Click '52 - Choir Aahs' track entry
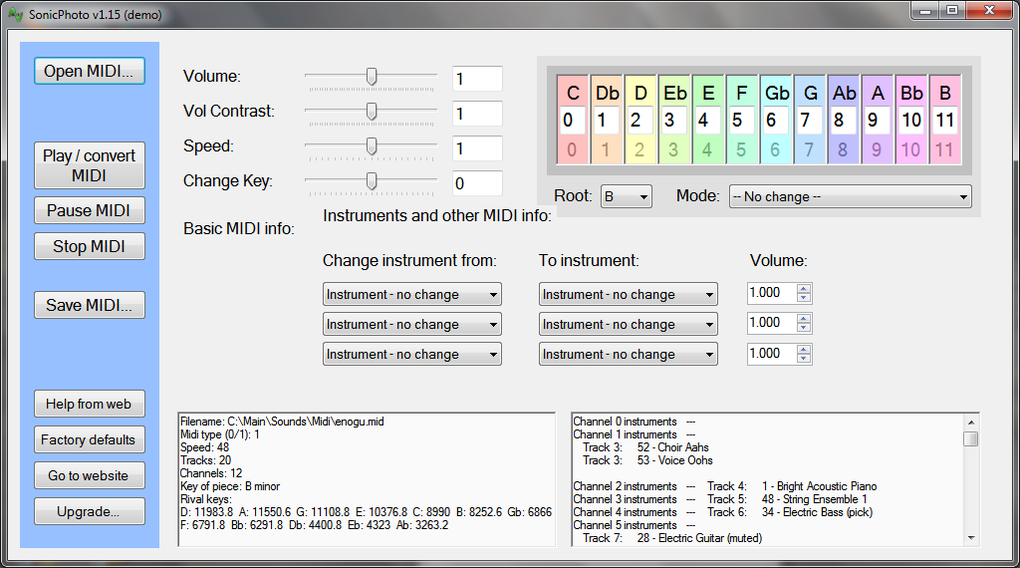 point(673,448)
